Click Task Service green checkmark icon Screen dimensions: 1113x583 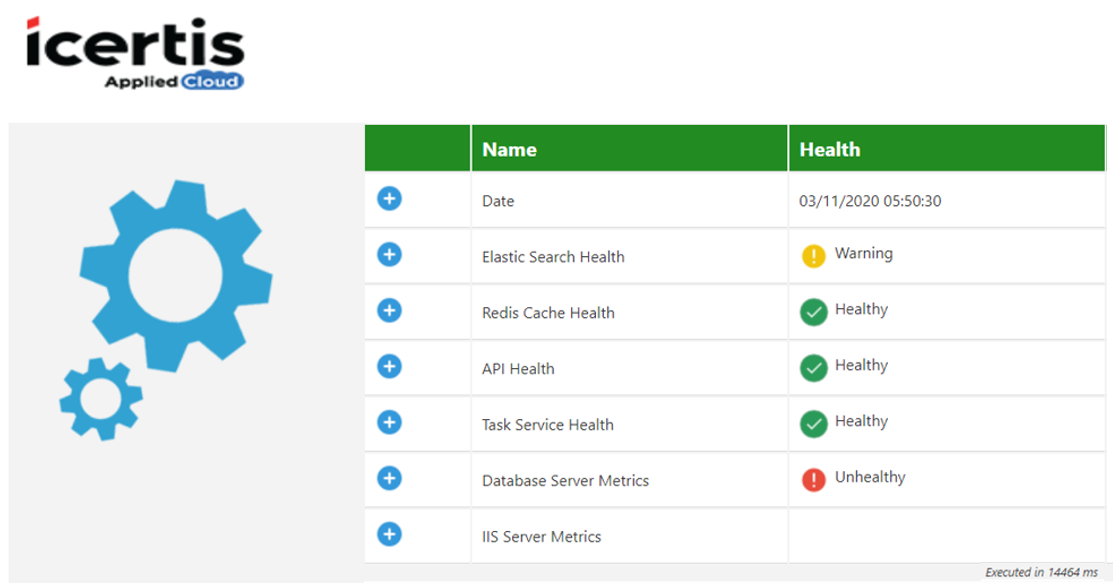pyautogui.click(x=814, y=424)
